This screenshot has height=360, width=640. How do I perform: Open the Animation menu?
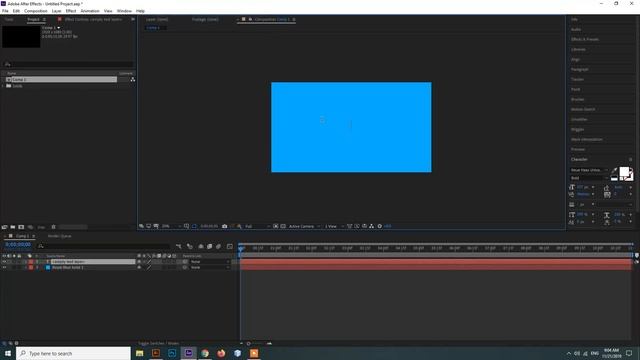(90, 11)
